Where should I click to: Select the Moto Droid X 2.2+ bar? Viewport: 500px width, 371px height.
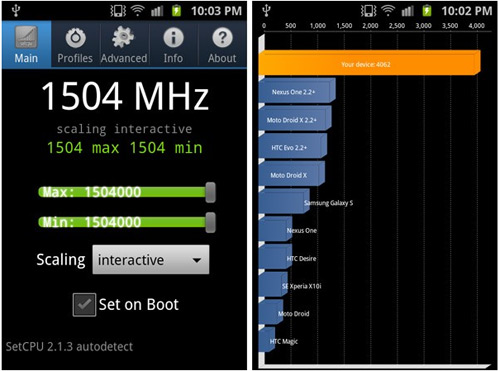click(x=295, y=118)
